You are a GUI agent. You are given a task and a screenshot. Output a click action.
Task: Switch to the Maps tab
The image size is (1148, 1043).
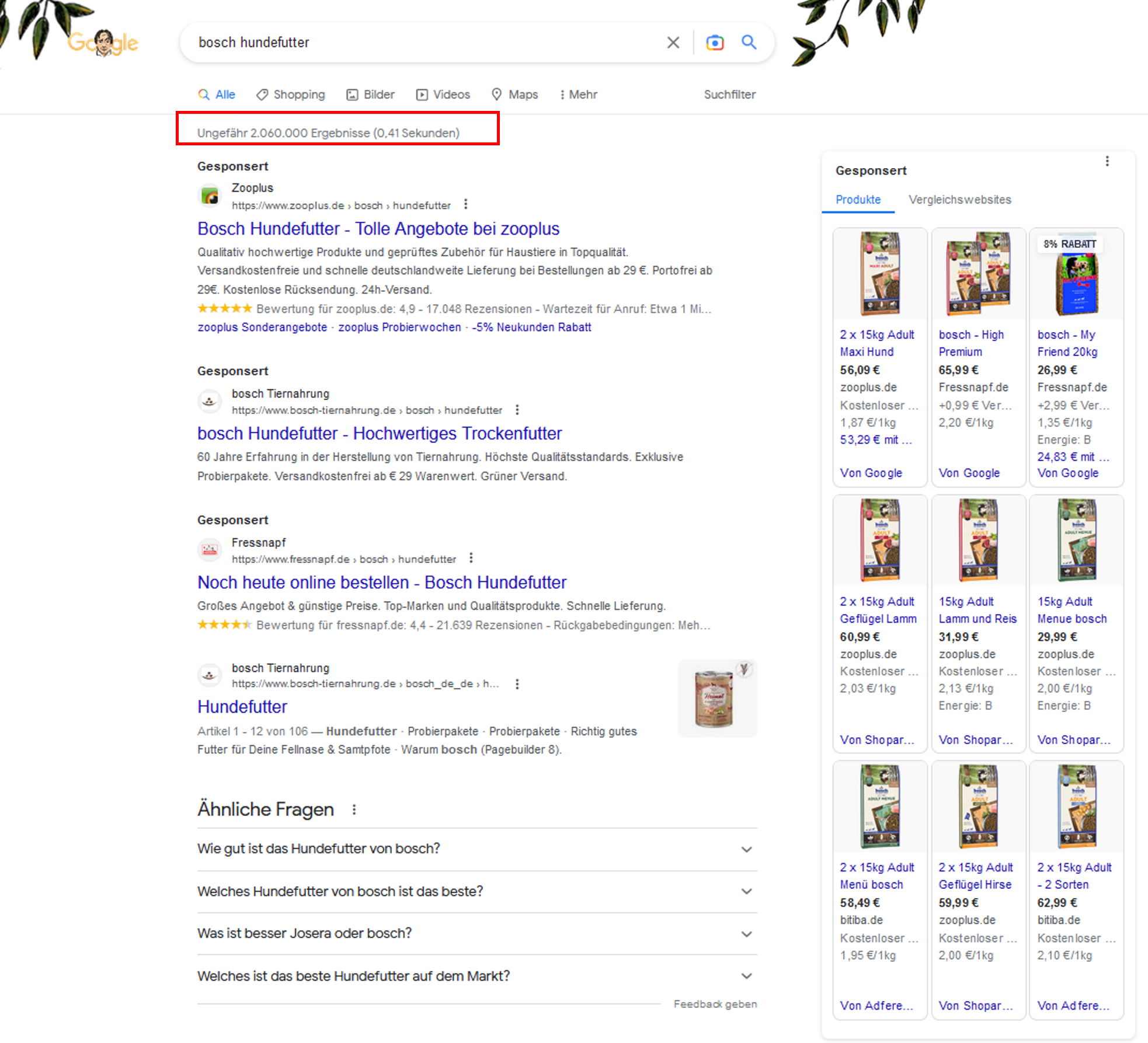coord(514,95)
